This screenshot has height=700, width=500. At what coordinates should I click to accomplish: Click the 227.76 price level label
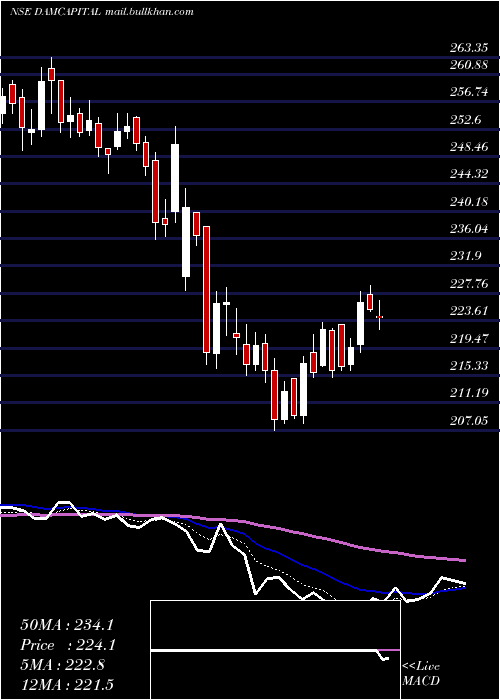pos(468,284)
